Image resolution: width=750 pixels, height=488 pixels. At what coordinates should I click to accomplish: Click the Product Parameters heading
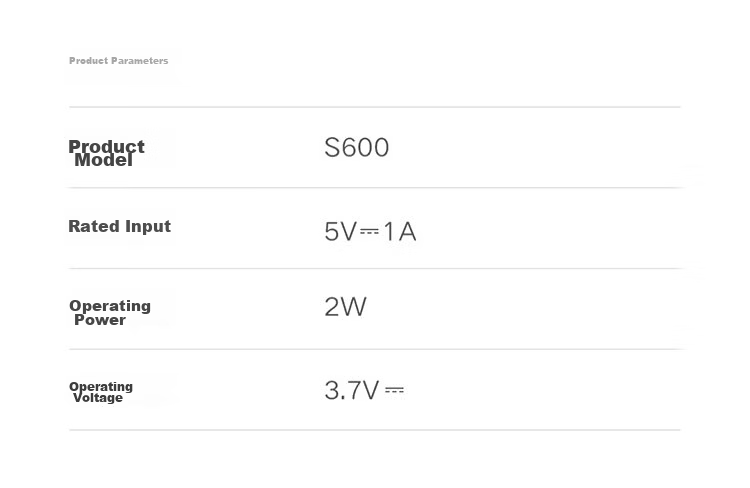[119, 61]
